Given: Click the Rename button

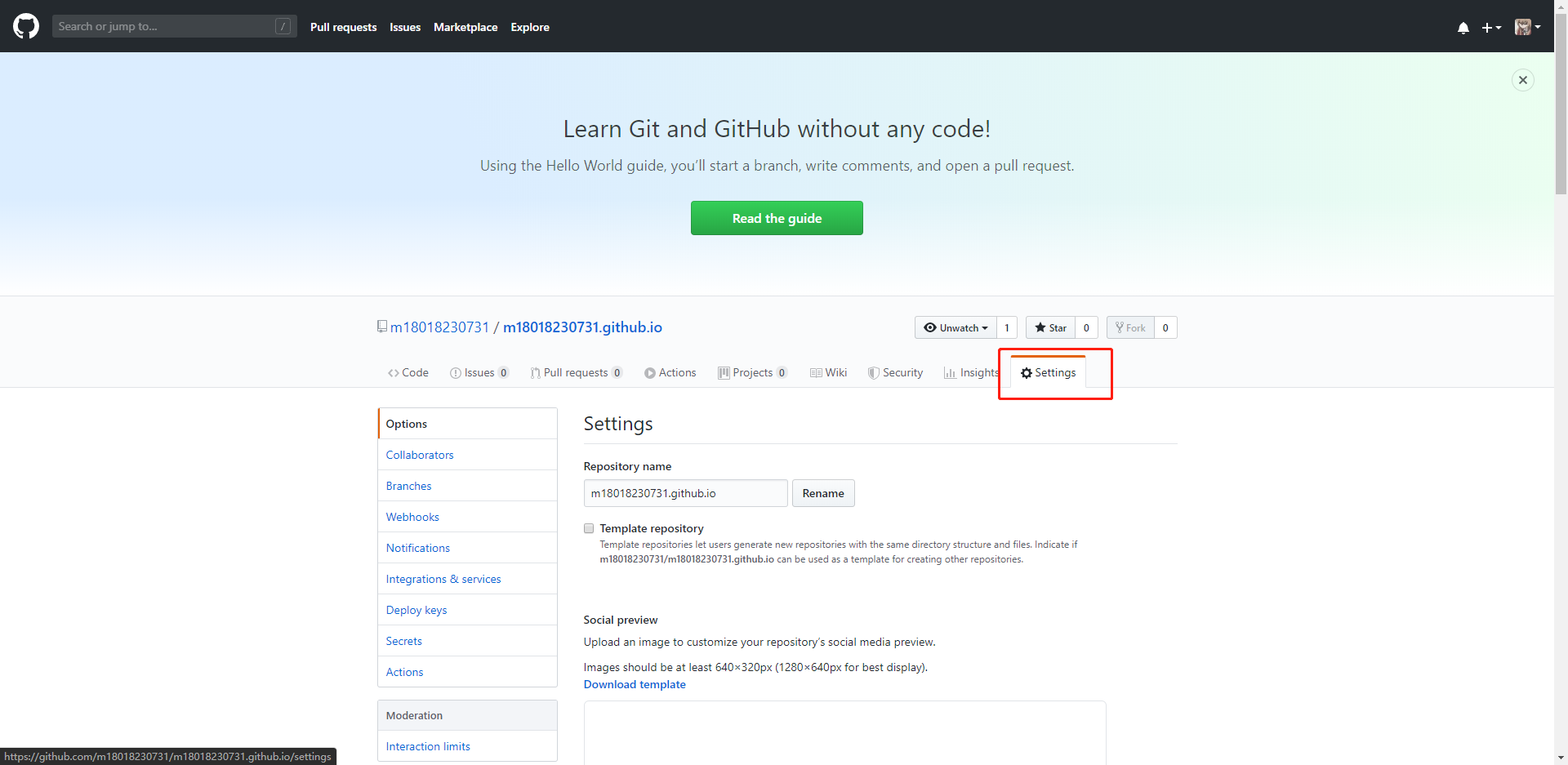Looking at the screenshot, I should point(823,493).
